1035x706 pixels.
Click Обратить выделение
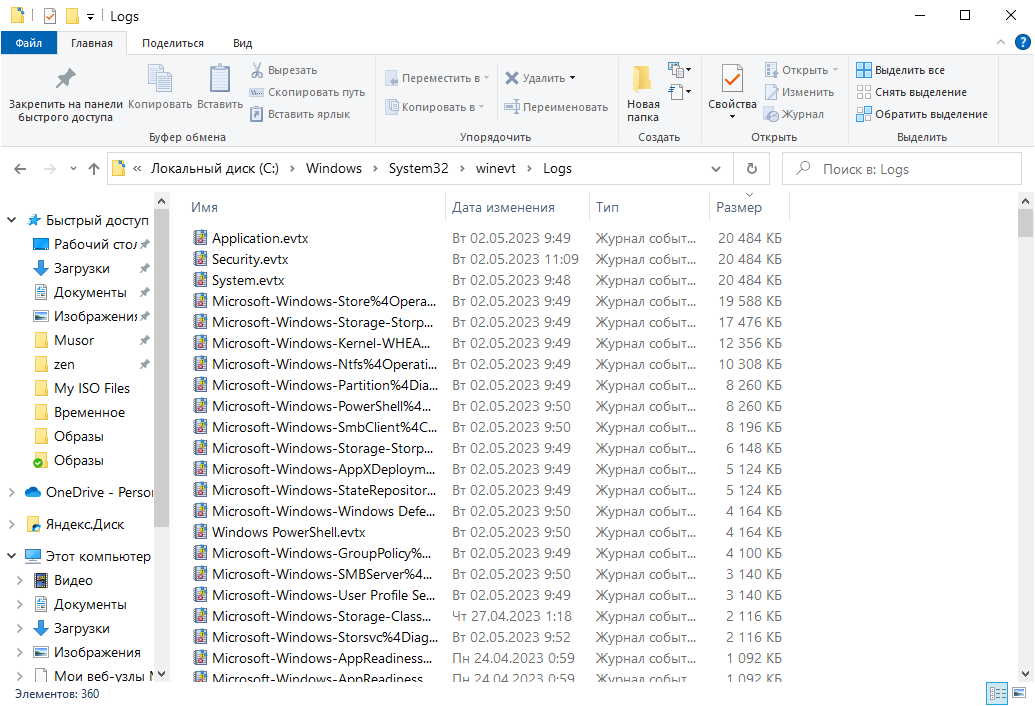[x=922, y=114]
